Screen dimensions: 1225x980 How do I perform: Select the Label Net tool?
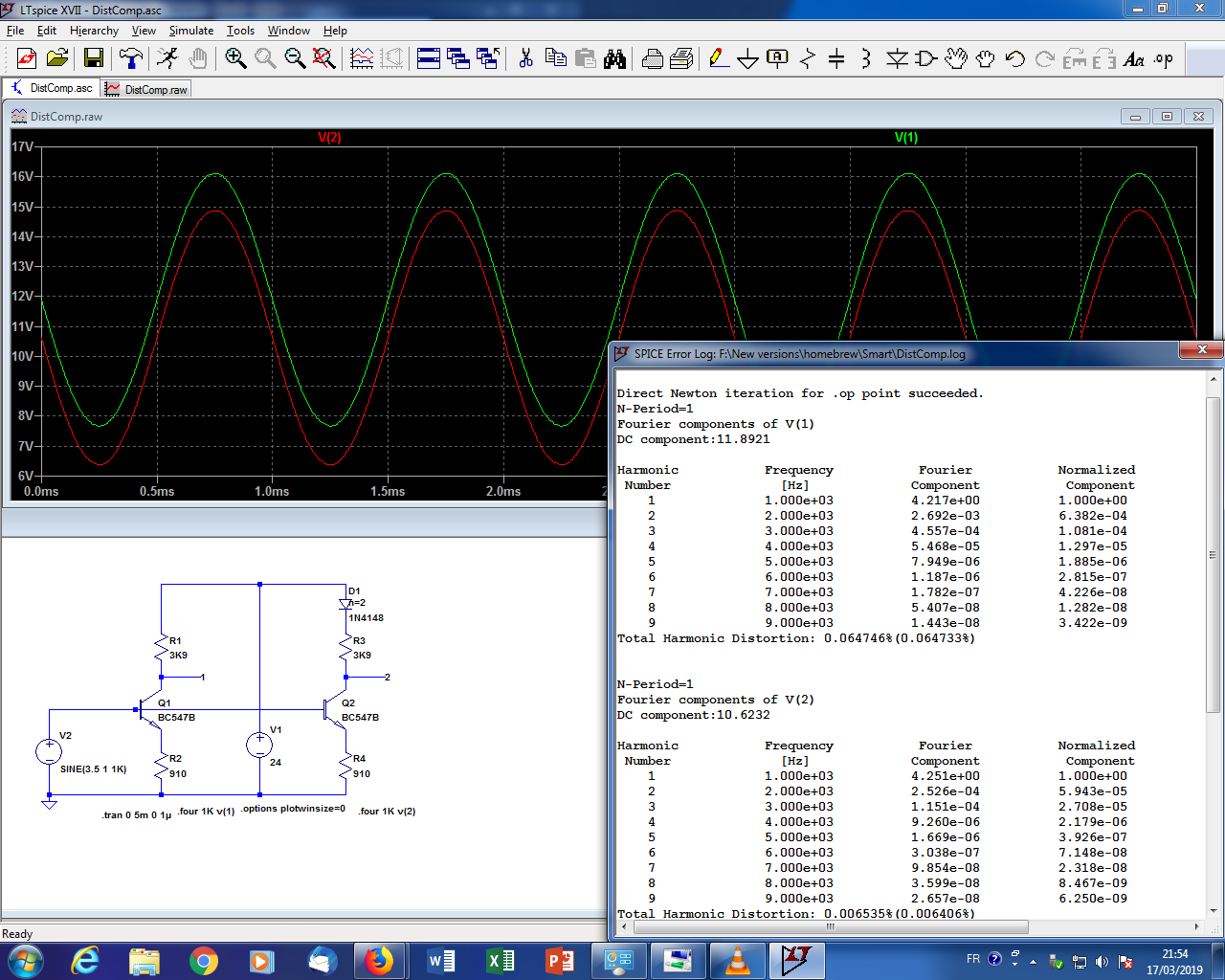click(777, 59)
